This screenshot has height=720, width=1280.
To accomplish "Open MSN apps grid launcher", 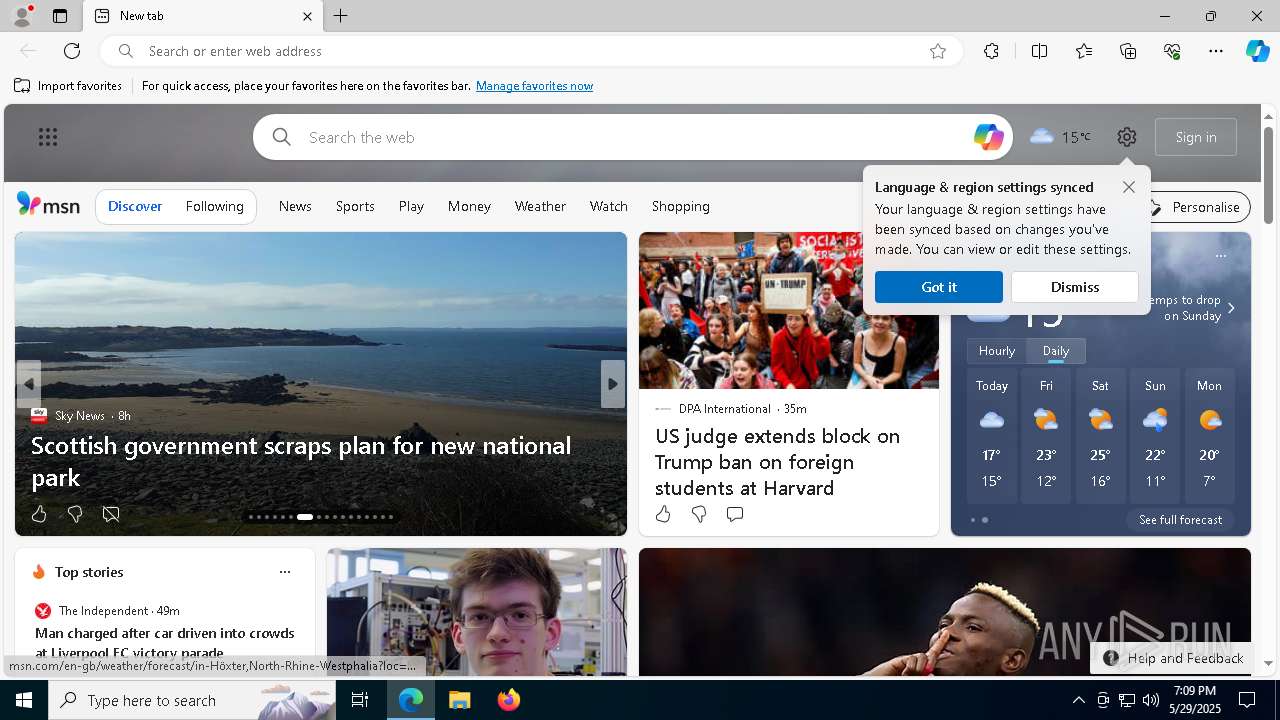I will (x=48, y=137).
